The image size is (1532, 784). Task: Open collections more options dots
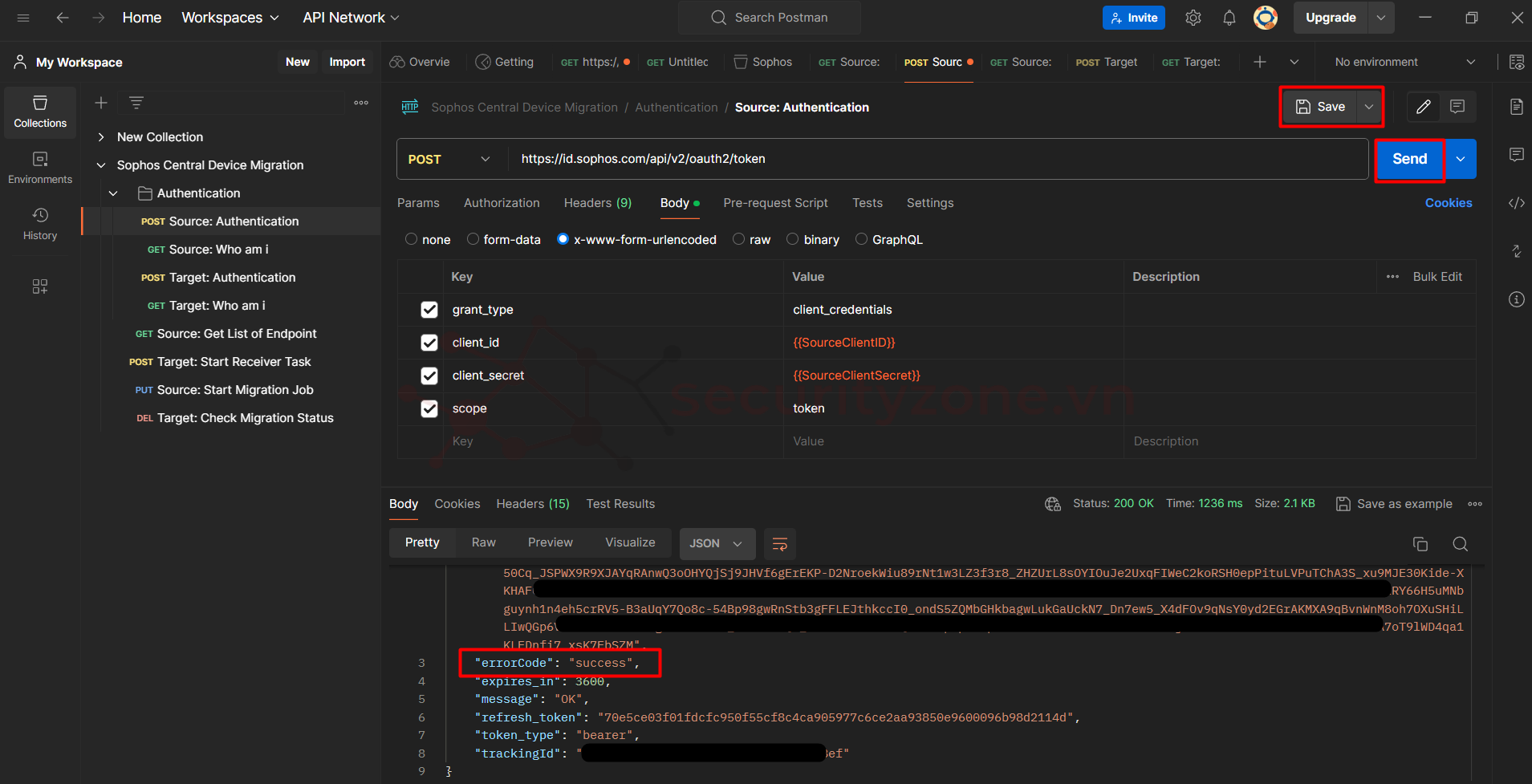click(x=361, y=103)
